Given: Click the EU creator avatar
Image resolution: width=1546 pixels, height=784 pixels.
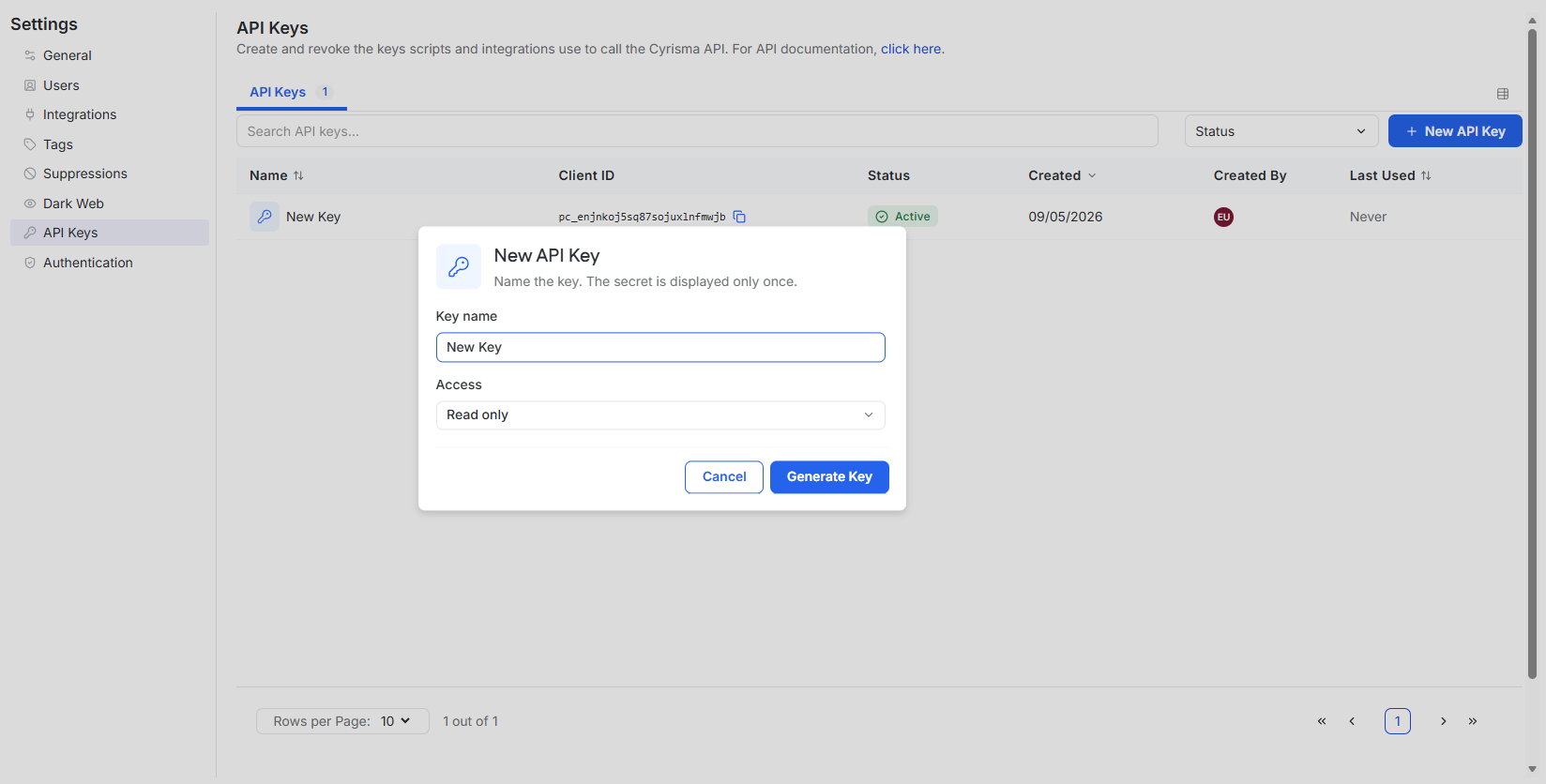Looking at the screenshot, I should (1223, 217).
